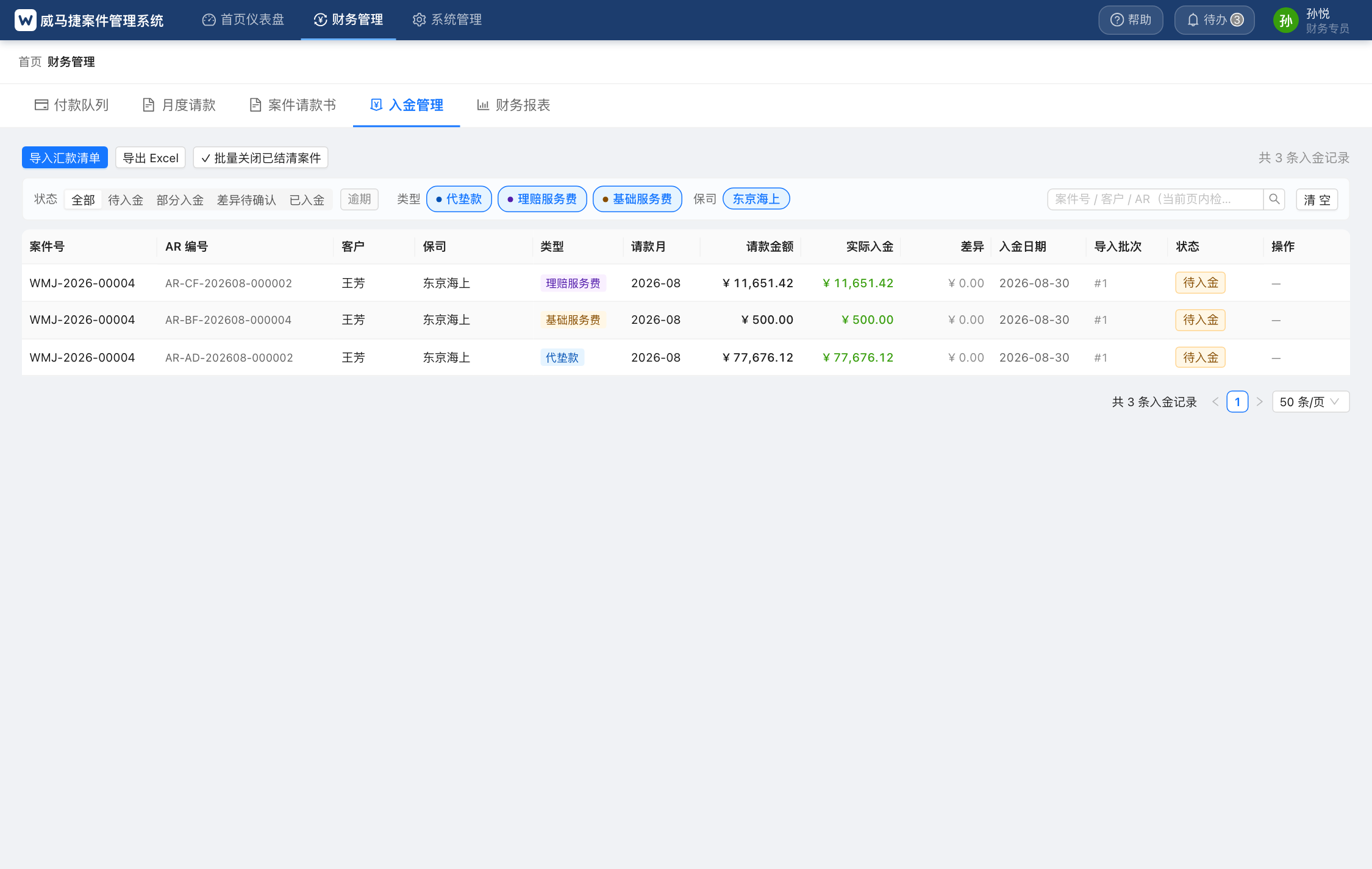Image resolution: width=1372 pixels, height=869 pixels.
Task: Click 导入汇款清单 button
Action: 65,158
